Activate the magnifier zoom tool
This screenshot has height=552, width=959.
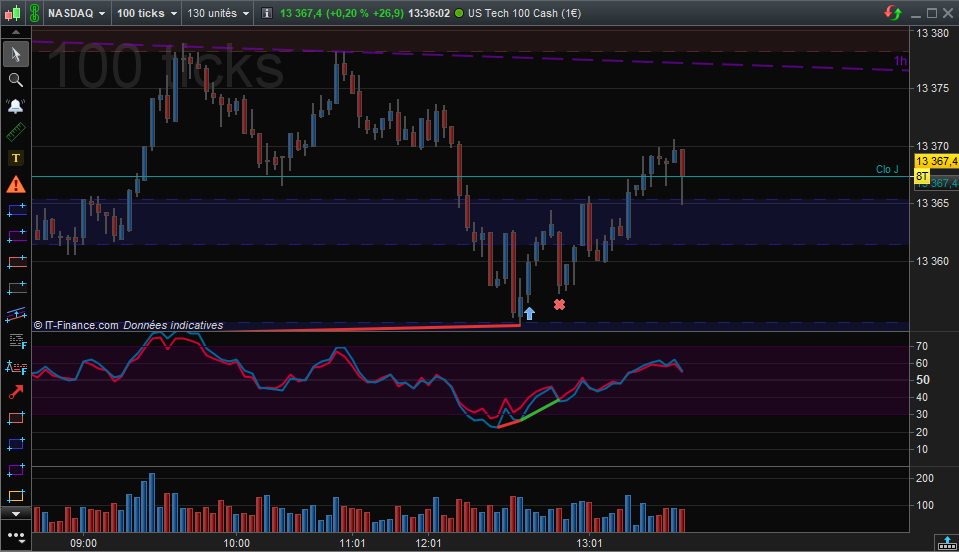(16, 80)
